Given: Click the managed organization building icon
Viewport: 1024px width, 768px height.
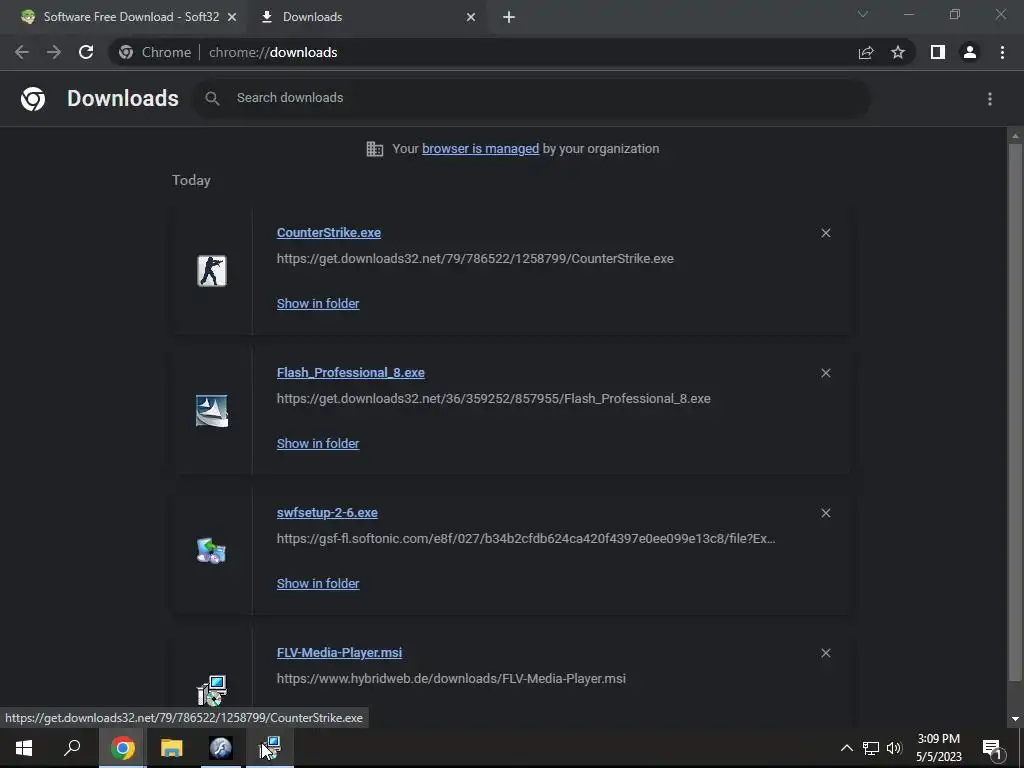Looking at the screenshot, I should pos(375,149).
